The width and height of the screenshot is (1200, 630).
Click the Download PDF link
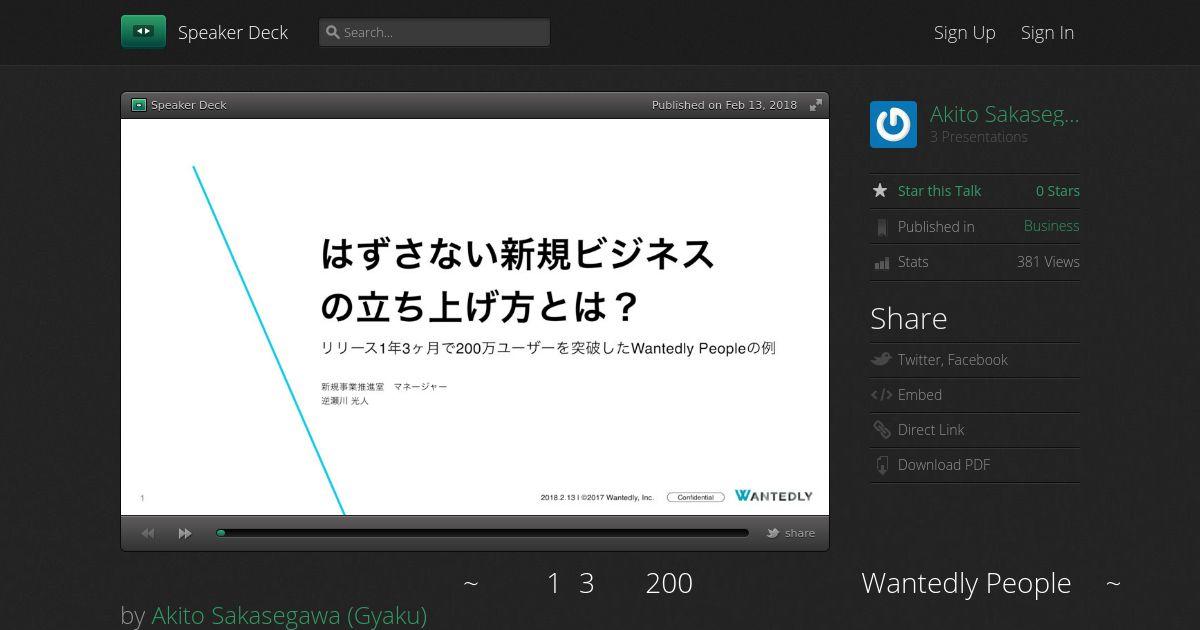click(943, 465)
